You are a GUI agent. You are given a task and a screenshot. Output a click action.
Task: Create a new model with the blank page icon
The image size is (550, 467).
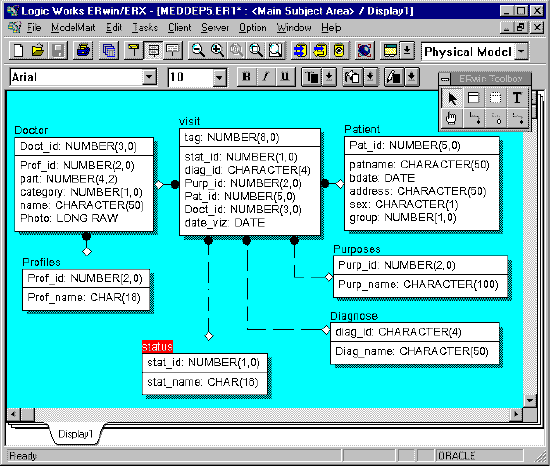(x=18, y=51)
